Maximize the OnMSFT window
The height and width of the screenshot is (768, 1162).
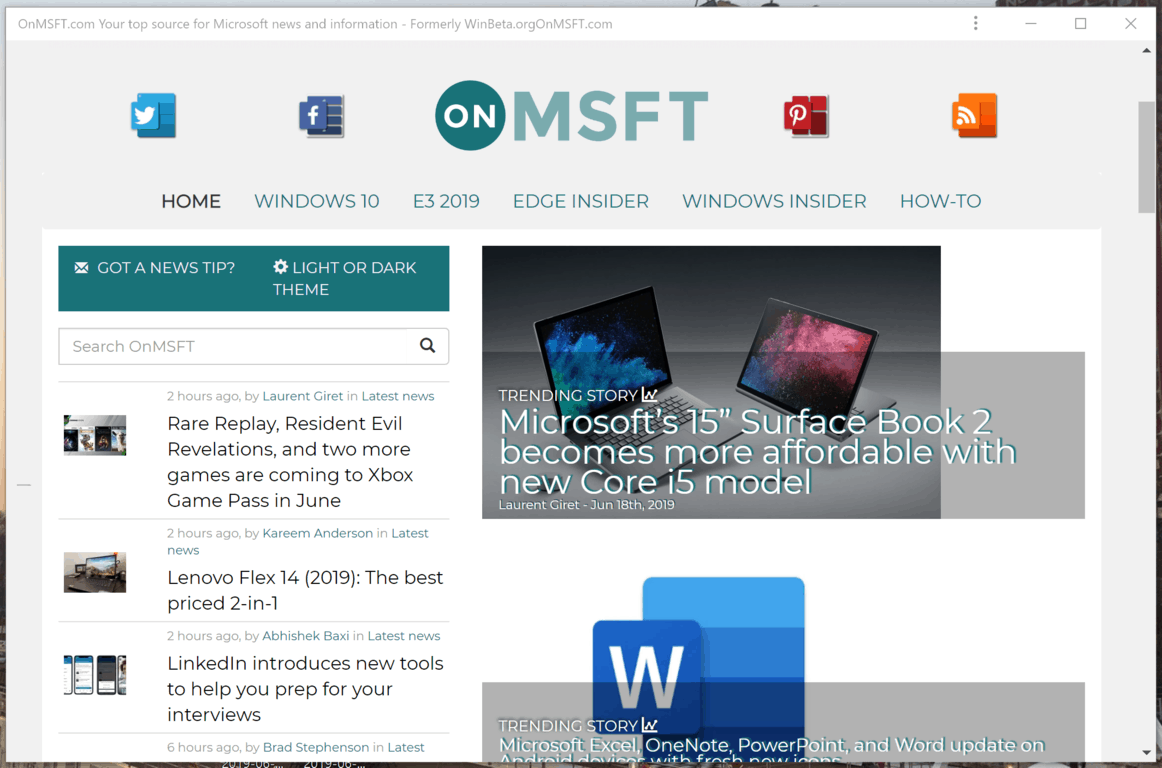point(1080,24)
